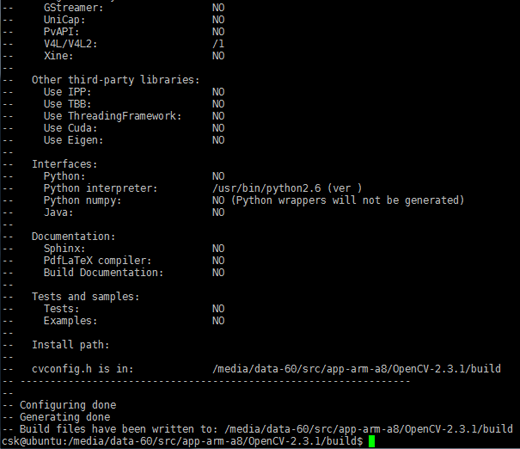The width and height of the screenshot is (520, 449).
Task: Click the 'Build files have been written' line
Action: tap(266, 429)
